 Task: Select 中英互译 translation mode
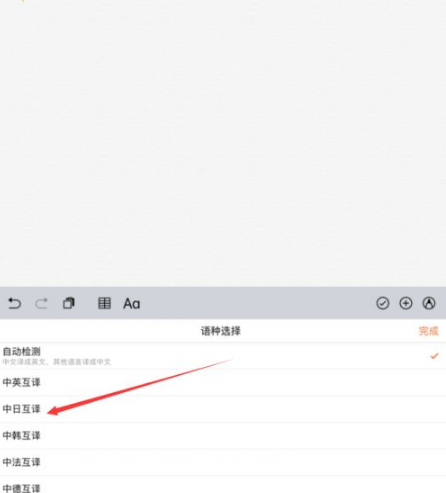tap(223, 382)
